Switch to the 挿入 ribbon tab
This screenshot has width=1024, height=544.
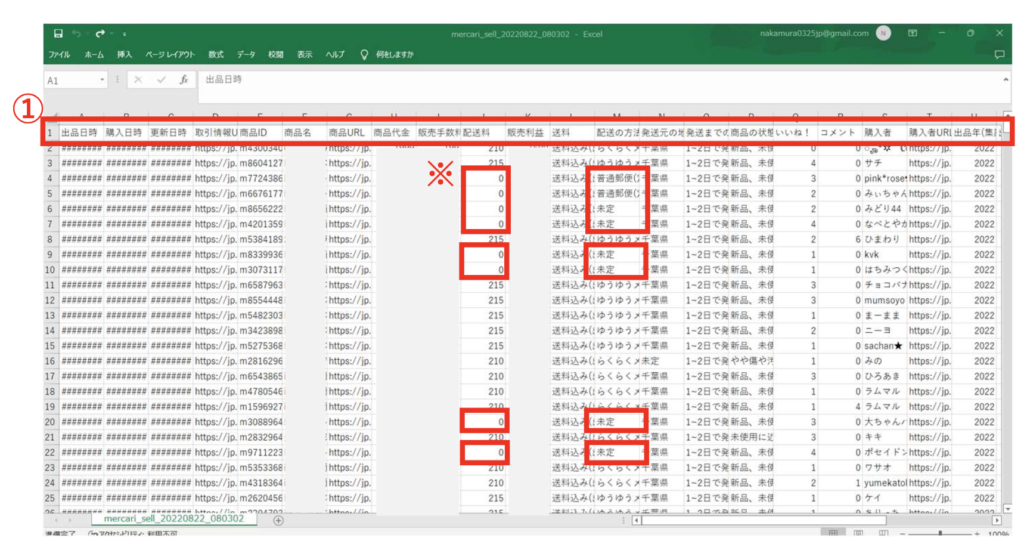tap(124, 54)
